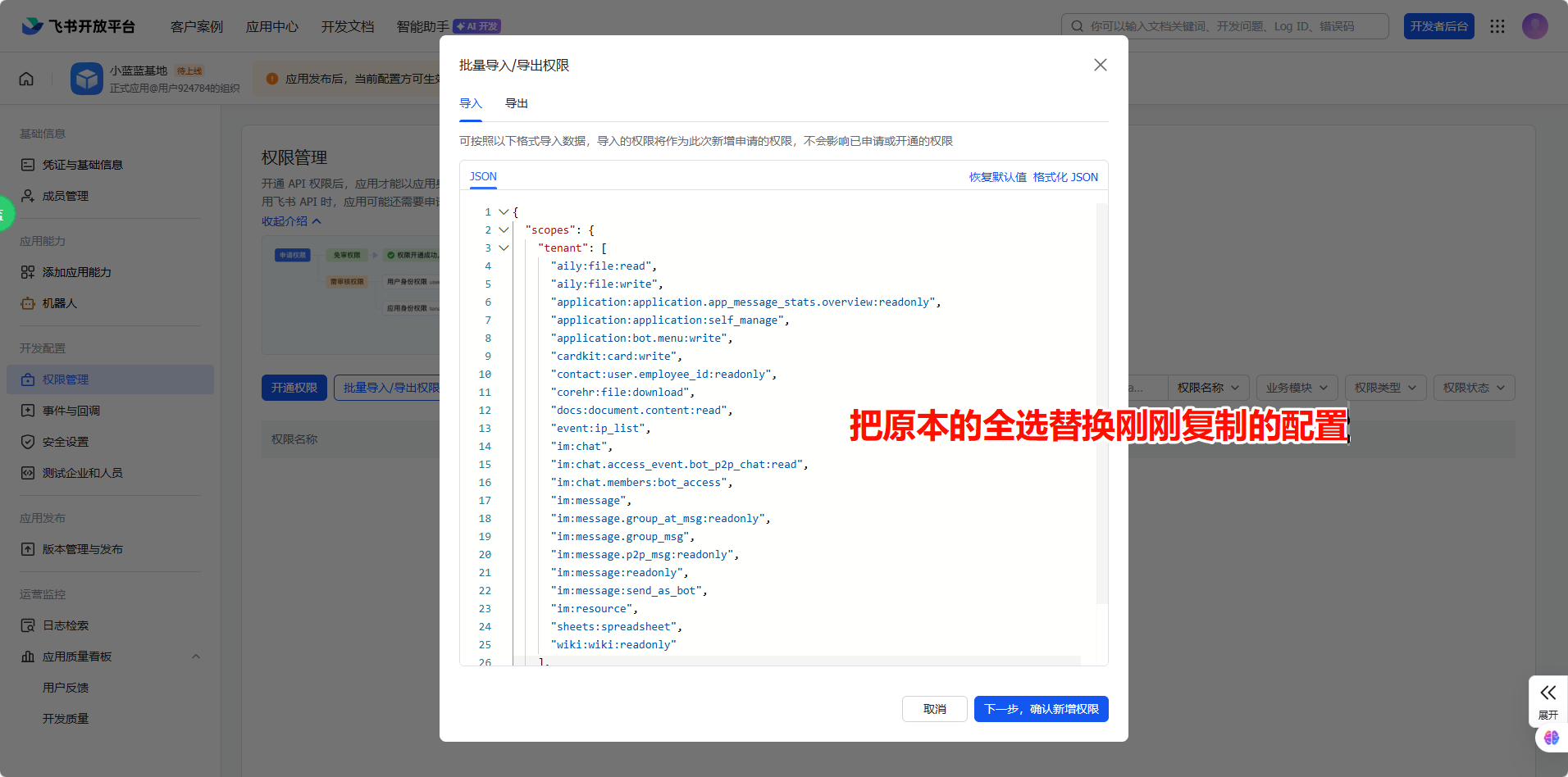Screen dimensions: 1568x777
Task: Open the home icon in the sidebar
Action: pyautogui.click(x=25, y=78)
